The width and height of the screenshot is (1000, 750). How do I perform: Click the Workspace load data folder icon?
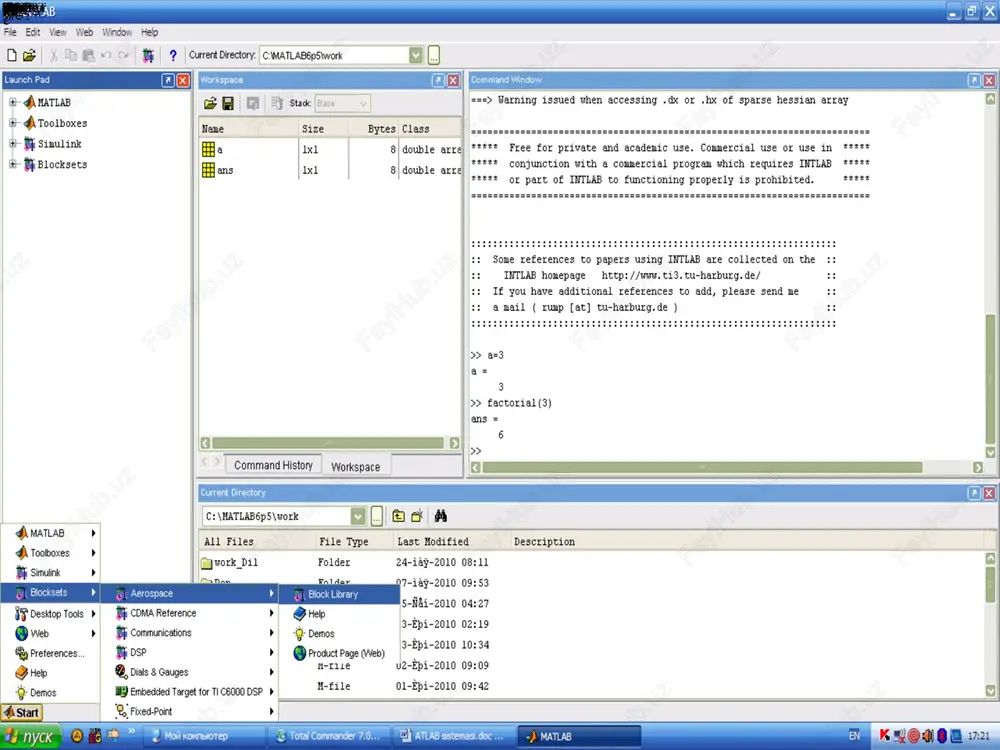(210, 103)
